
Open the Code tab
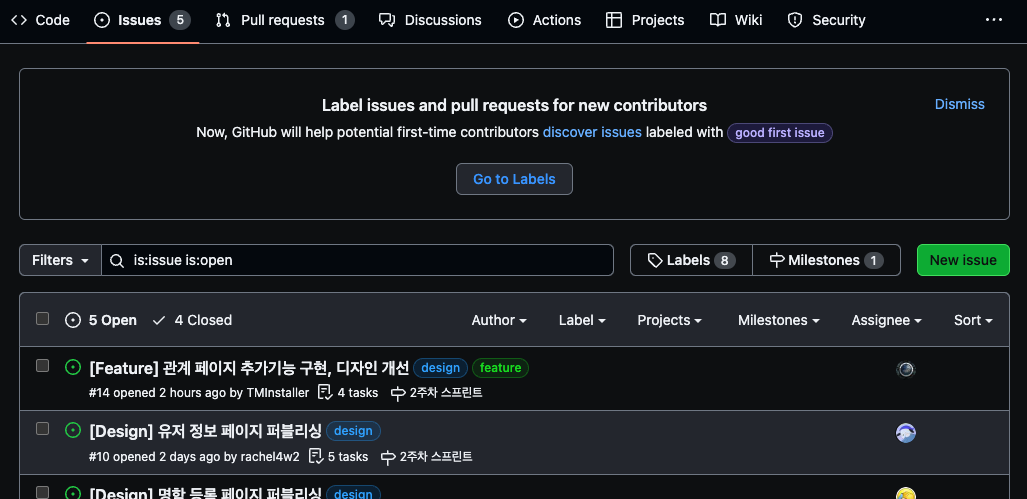coord(40,20)
